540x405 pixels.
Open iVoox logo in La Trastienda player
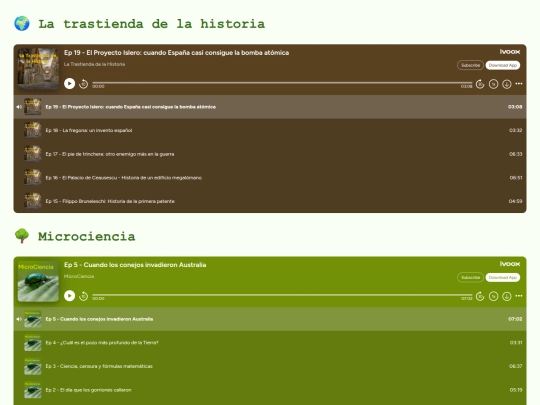tap(510, 52)
